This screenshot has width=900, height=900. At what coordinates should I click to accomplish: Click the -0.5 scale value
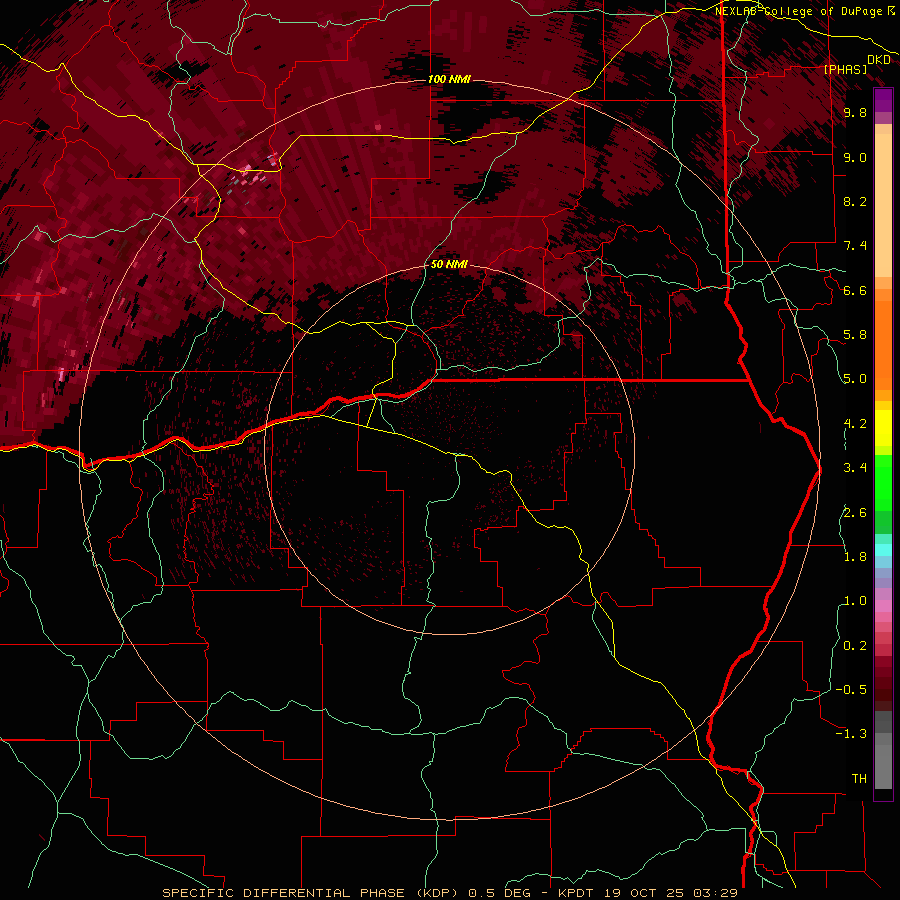pos(851,690)
